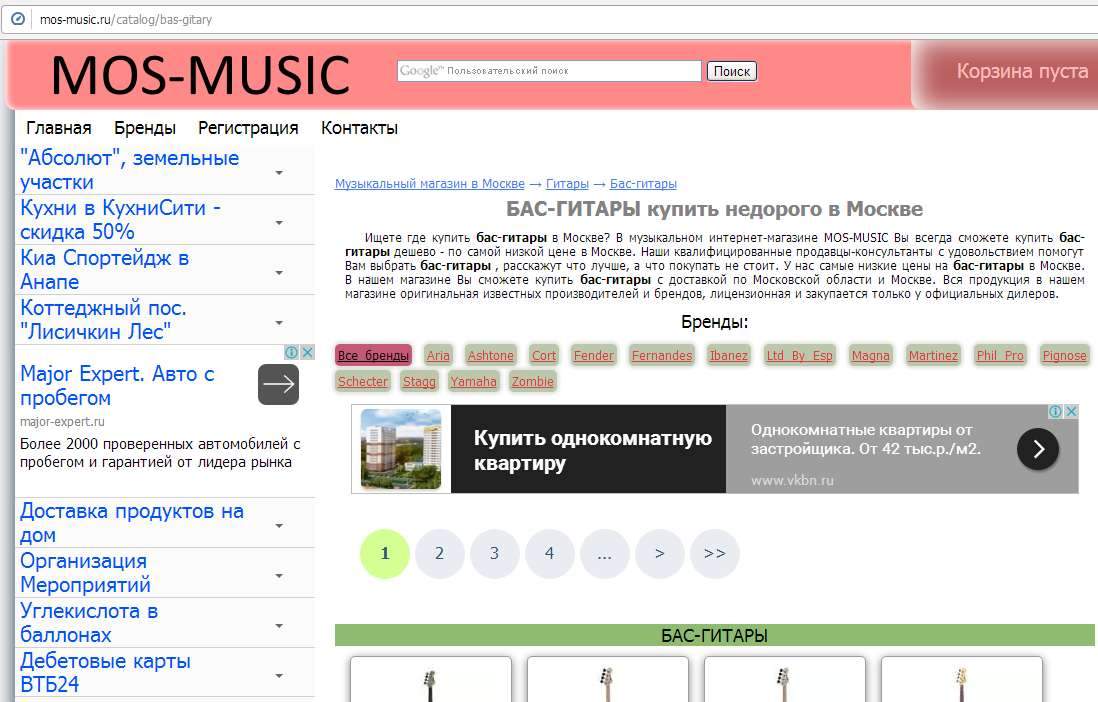Follow Музыкальный магазин в Москве breadcrumb
This screenshot has width=1098, height=702.
[x=429, y=184]
